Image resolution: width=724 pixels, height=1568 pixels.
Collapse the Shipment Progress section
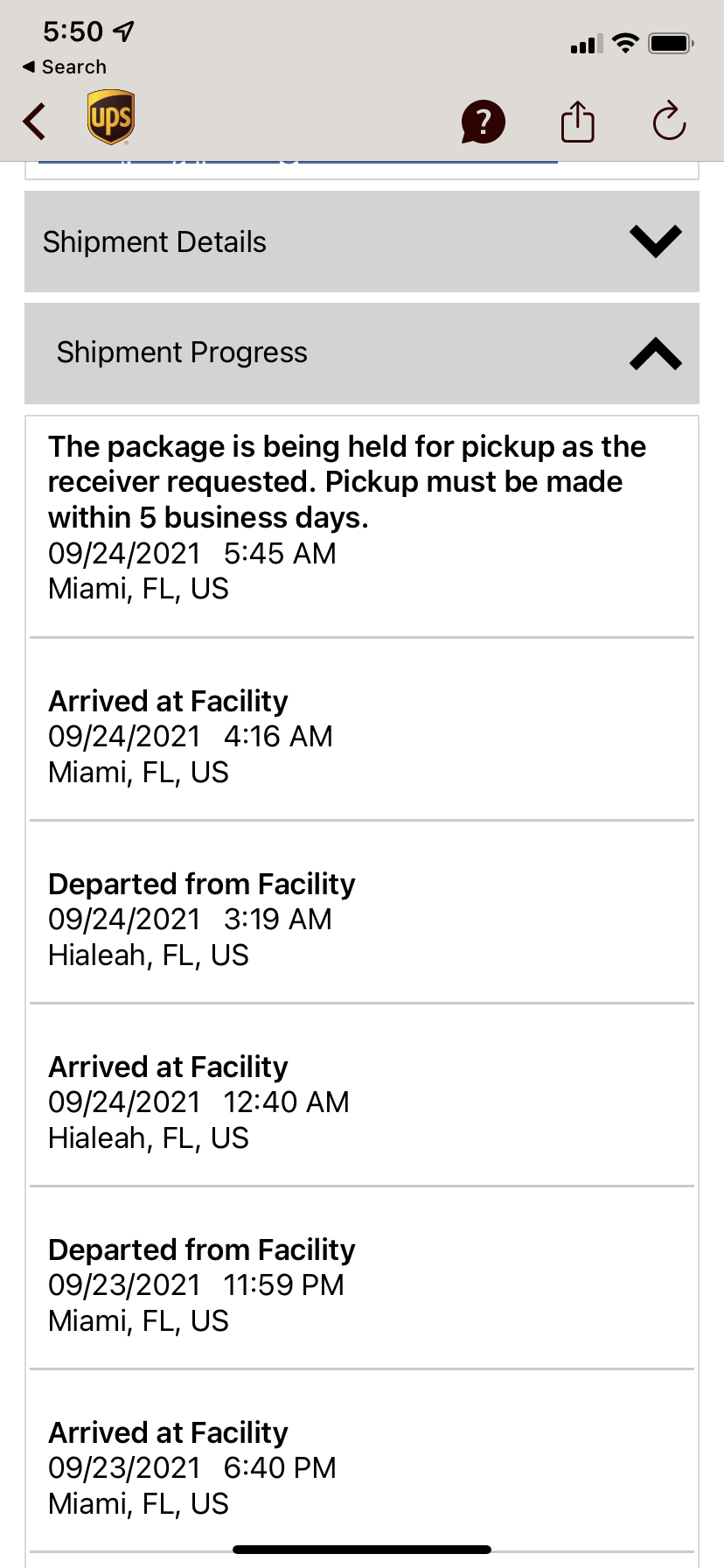tap(362, 353)
